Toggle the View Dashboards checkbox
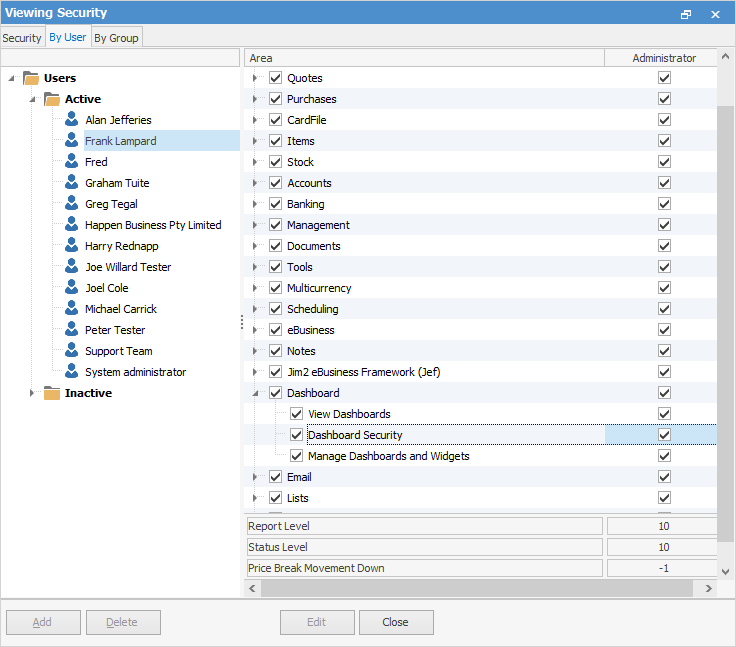The image size is (736, 647). [x=296, y=414]
